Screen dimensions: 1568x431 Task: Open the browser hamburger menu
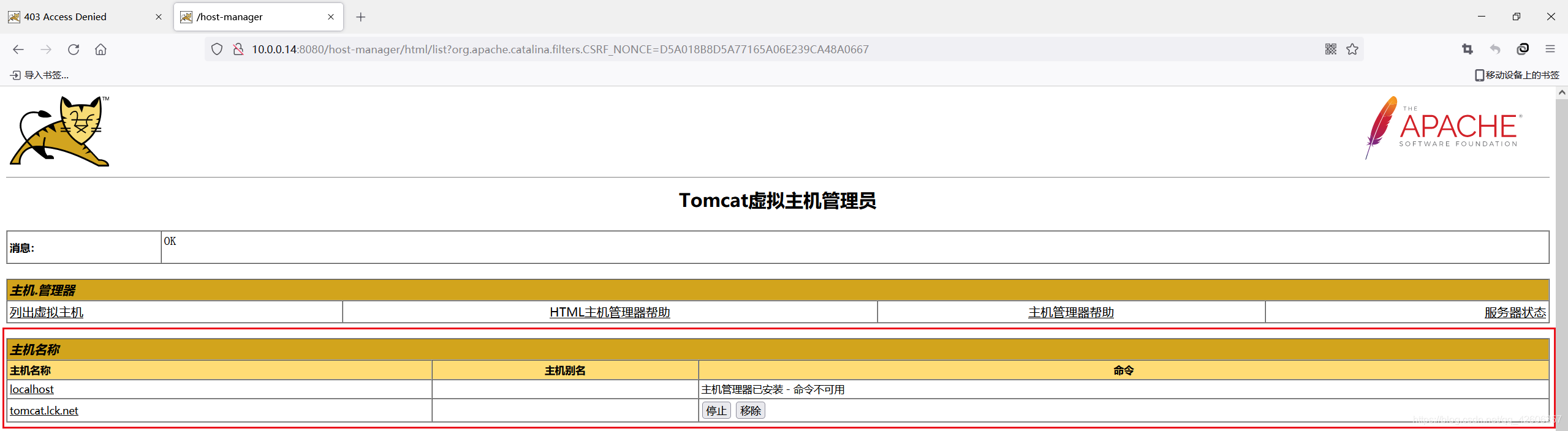1550,50
